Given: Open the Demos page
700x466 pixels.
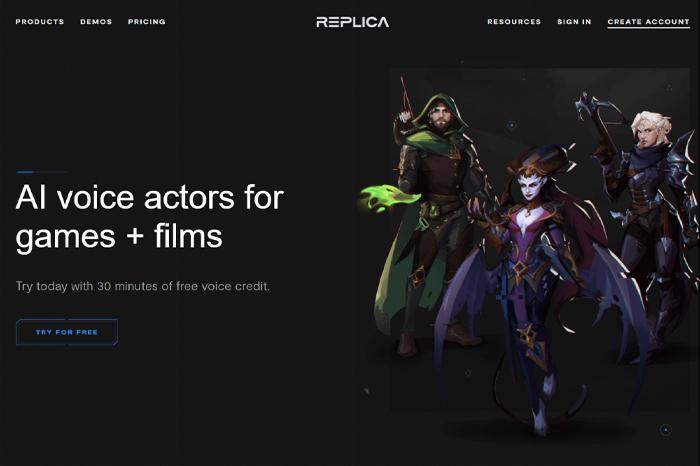Looking at the screenshot, I should tap(96, 21).
